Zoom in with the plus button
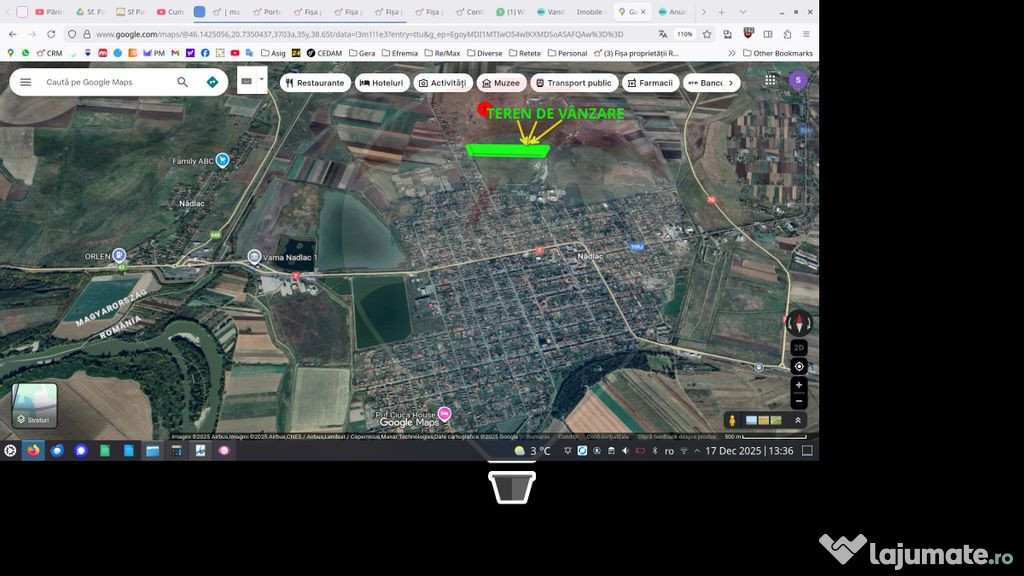The image size is (1024, 576). click(x=798, y=385)
